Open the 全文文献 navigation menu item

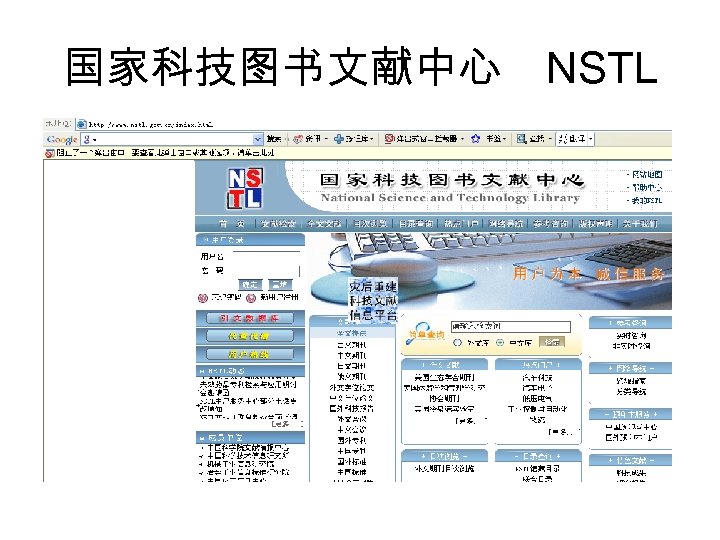pyautogui.click(x=324, y=224)
